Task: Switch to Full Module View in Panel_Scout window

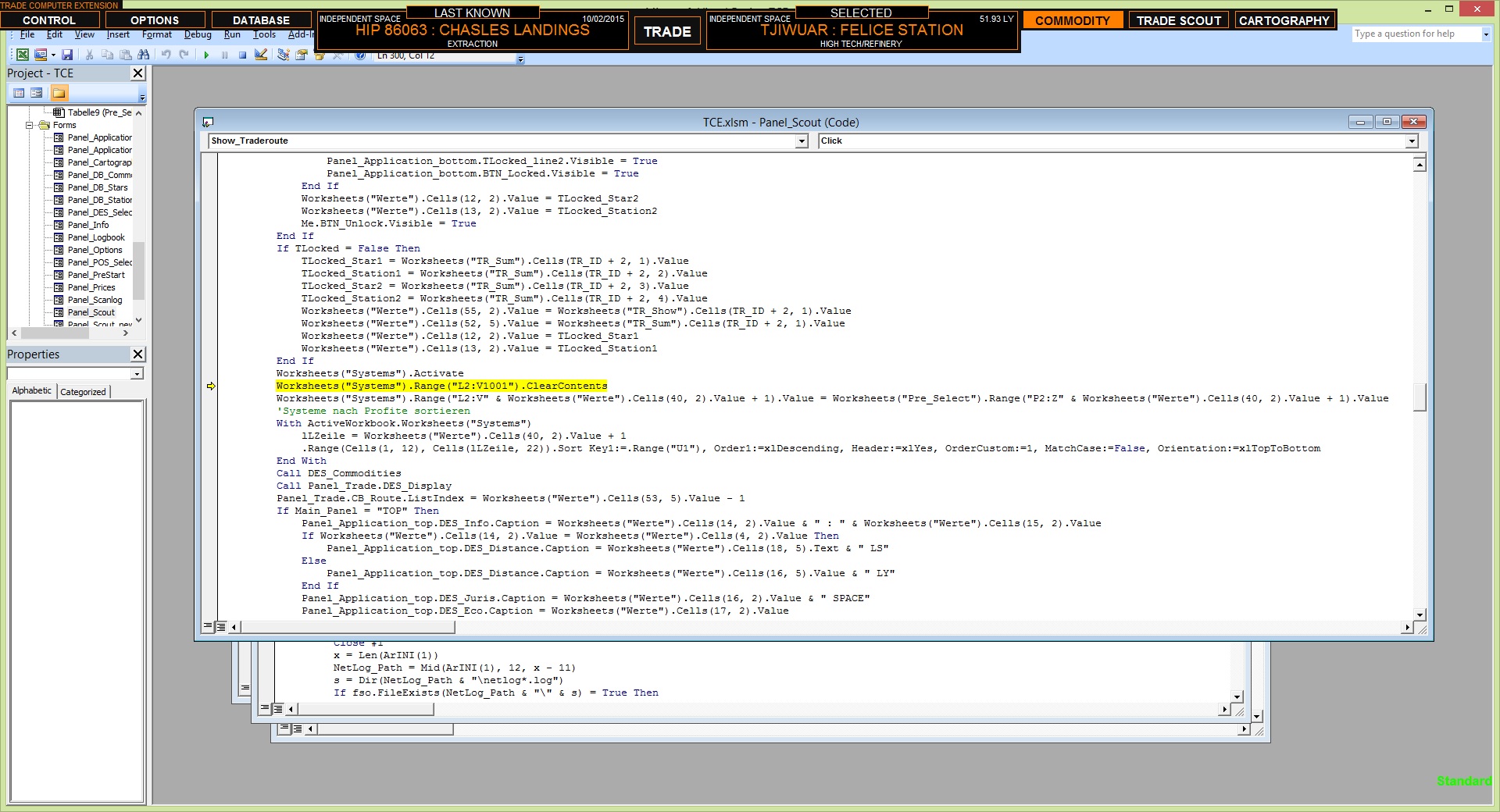Action: point(221,627)
